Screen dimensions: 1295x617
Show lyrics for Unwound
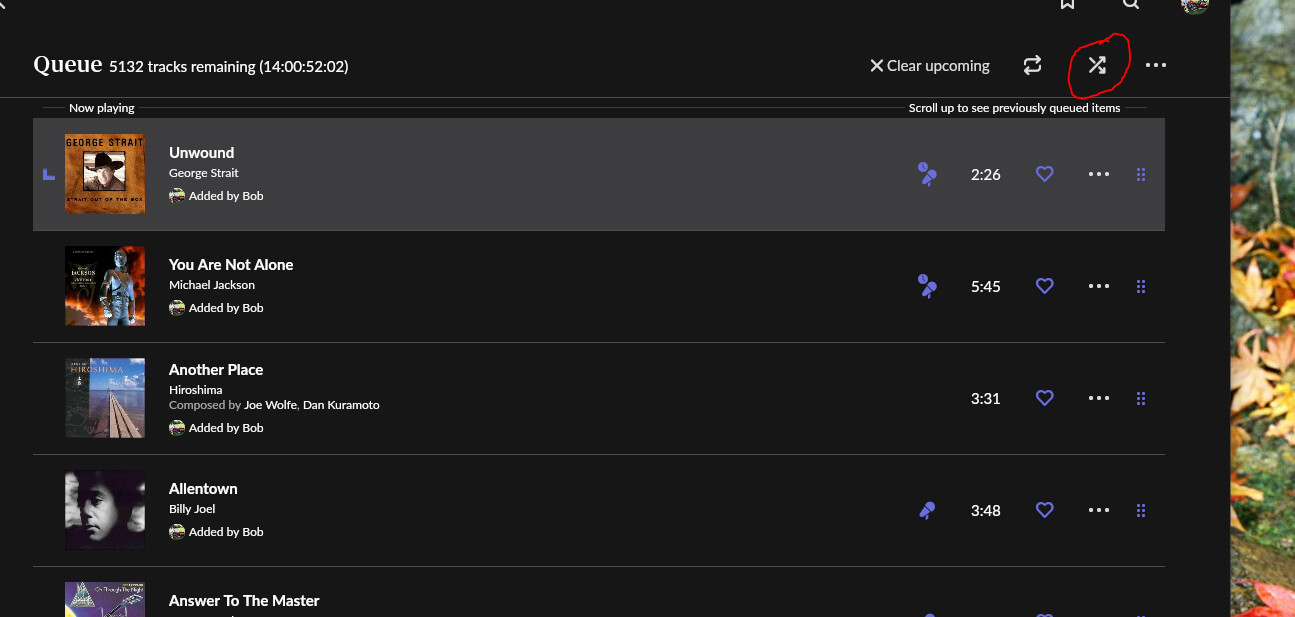(x=928, y=175)
